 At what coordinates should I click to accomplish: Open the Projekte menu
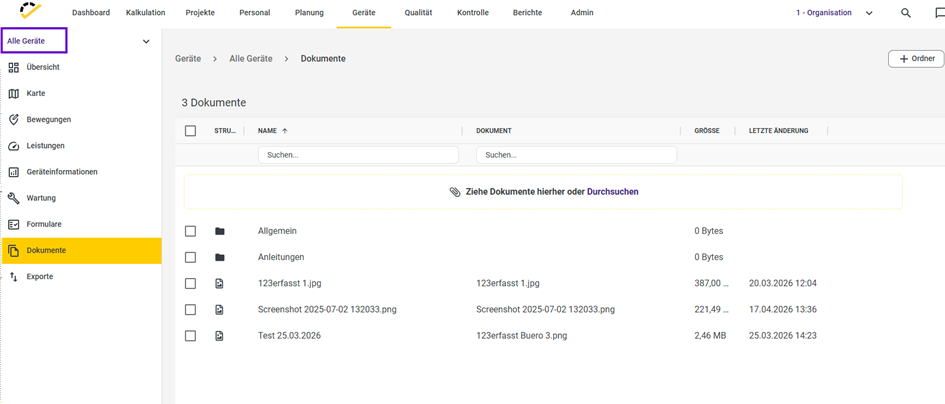point(200,13)
